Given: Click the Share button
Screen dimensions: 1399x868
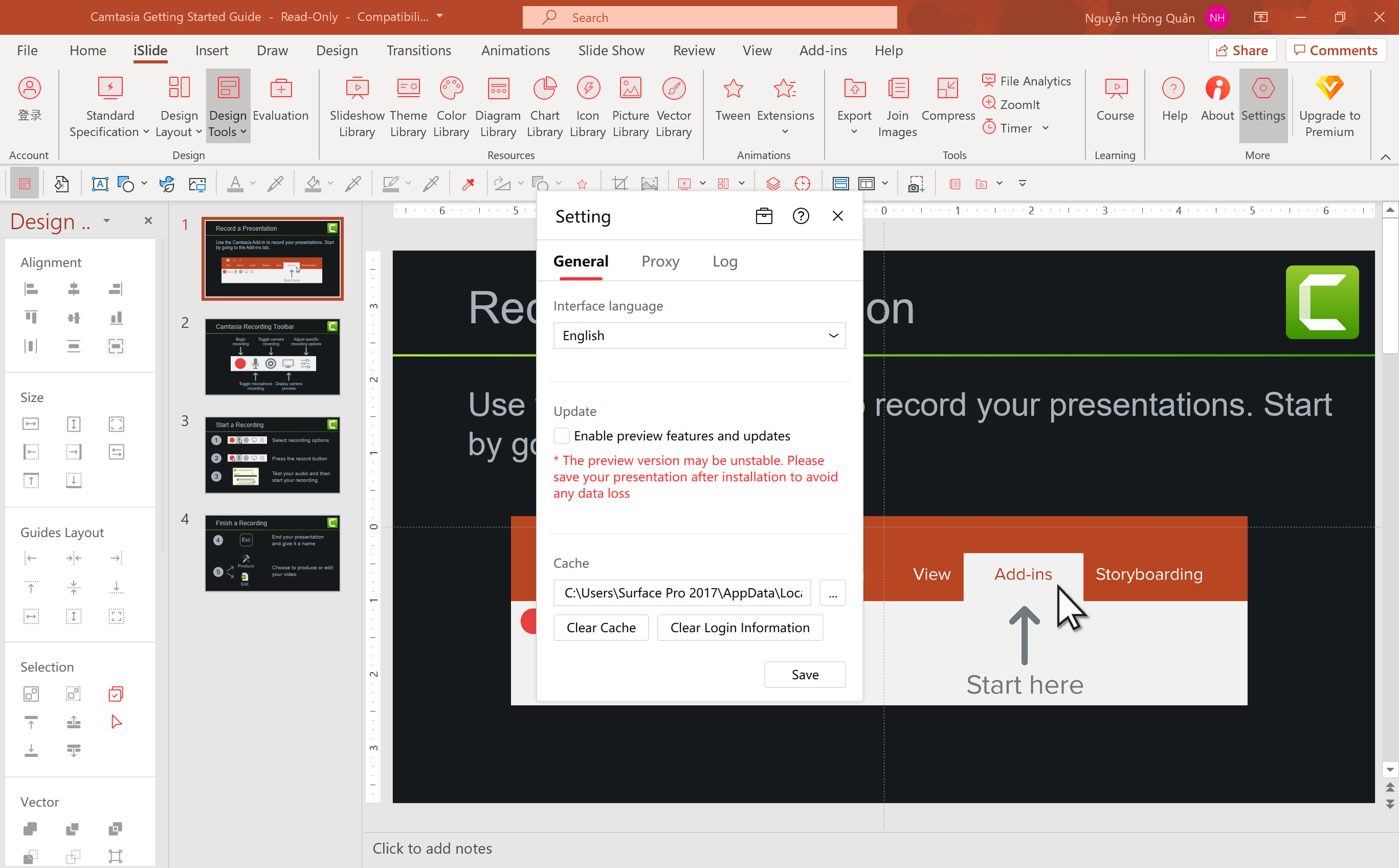Looking at the screenshot, I should click(1241, 51).
